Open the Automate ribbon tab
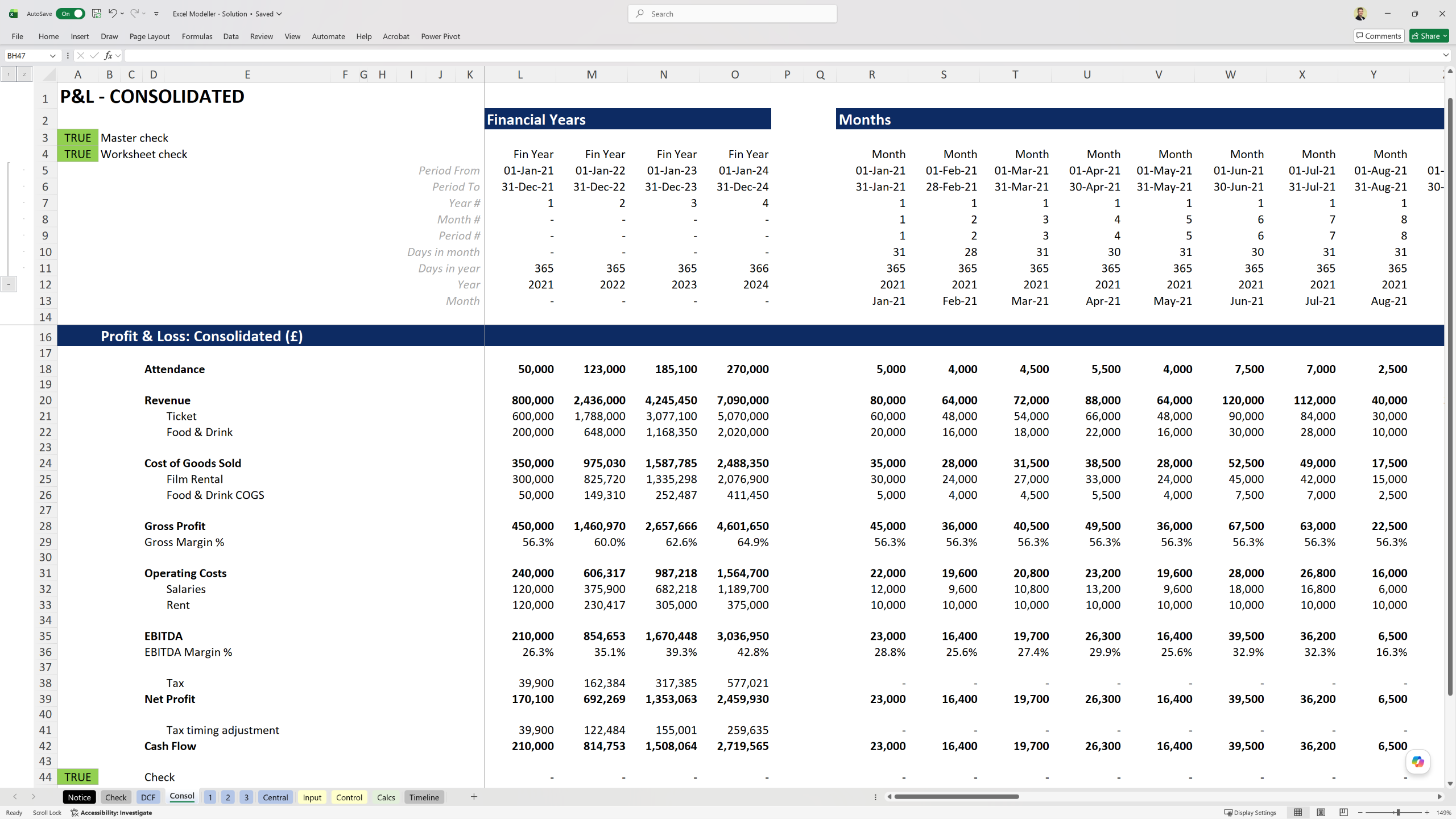The width and height of the screenshot is (1456, 819). coord(328,36)
